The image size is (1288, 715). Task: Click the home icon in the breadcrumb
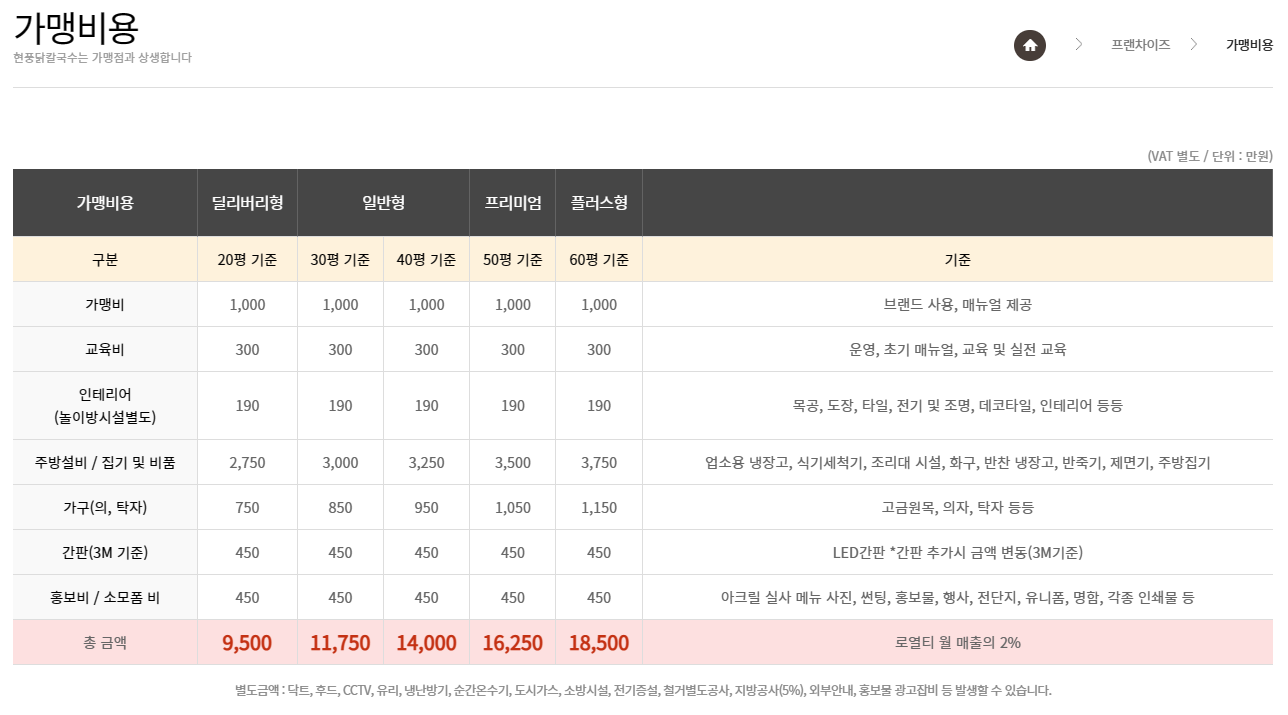[1030, 45]
